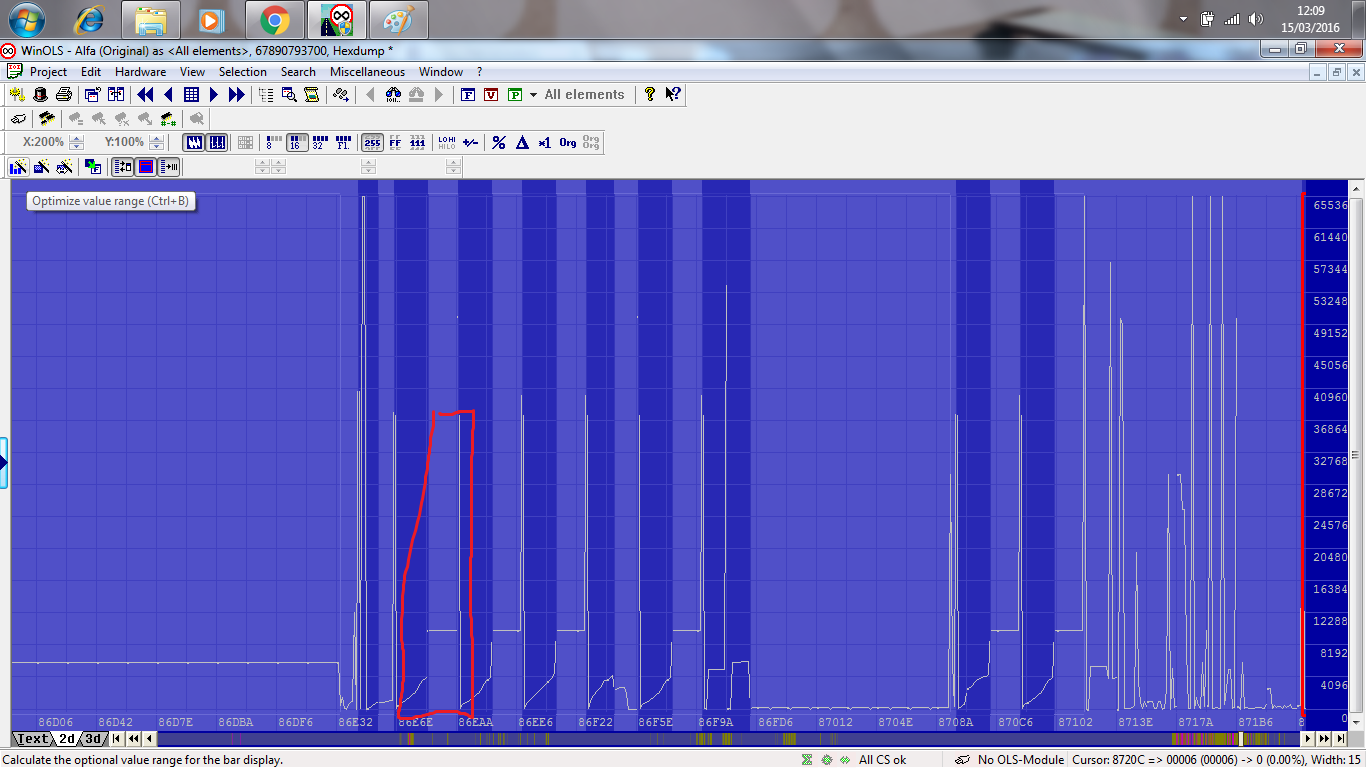Click the context help question arrow icon
The image size is (1366, 768).
tap(673, 95)
